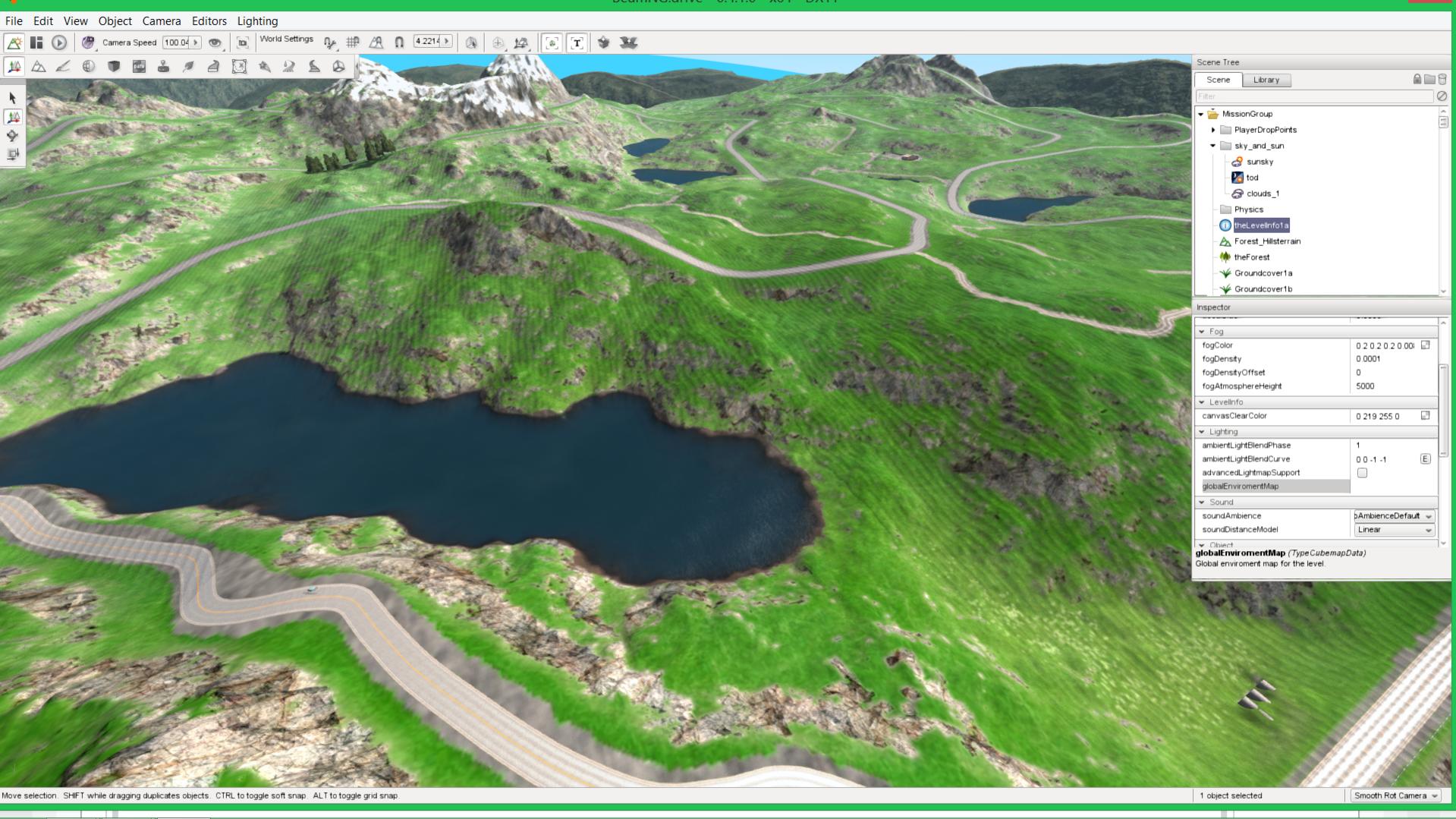Select the Sketch Tool cube icon
Viewport: 1456px width, 819px height.
(114, 67)
